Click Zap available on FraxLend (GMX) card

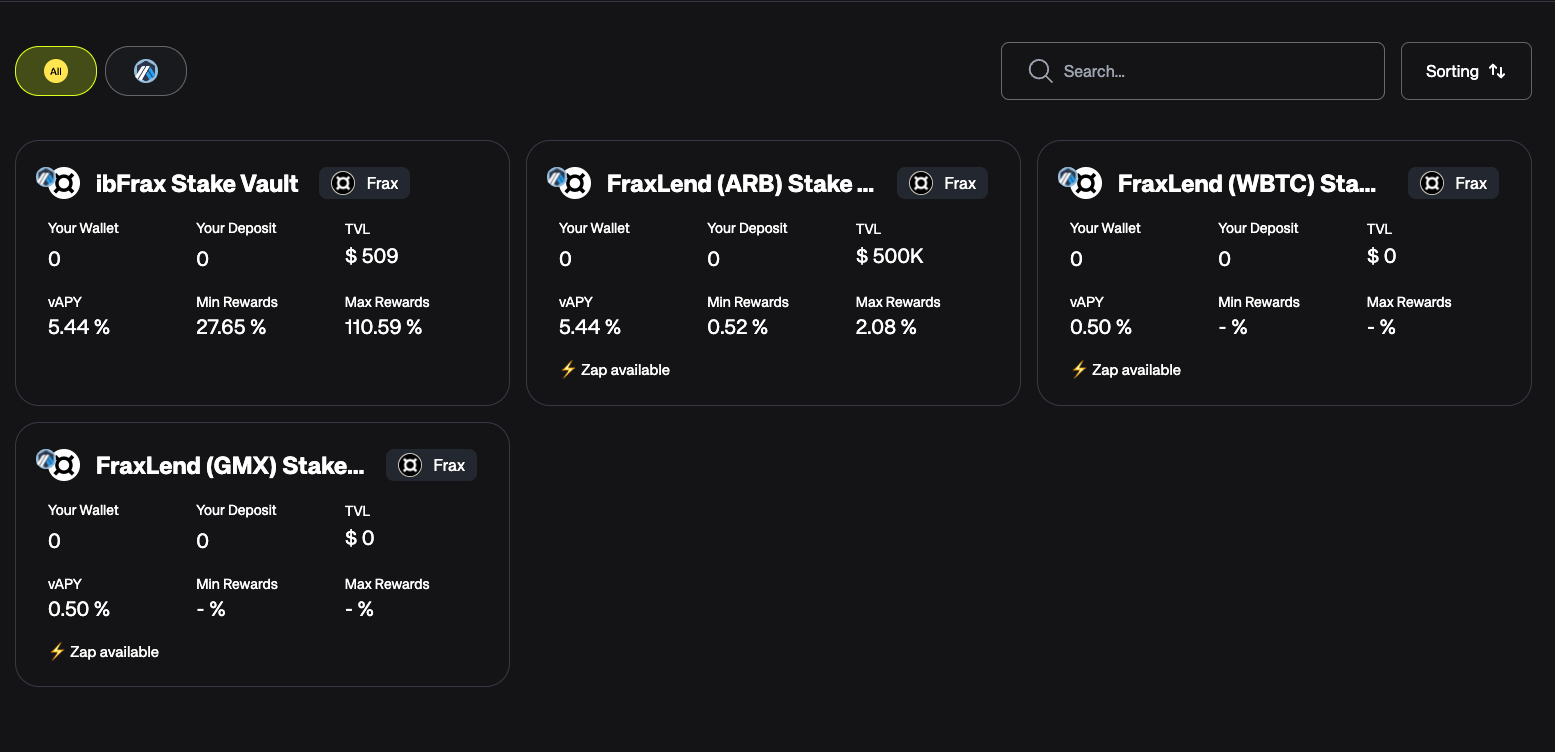point(104,652)
